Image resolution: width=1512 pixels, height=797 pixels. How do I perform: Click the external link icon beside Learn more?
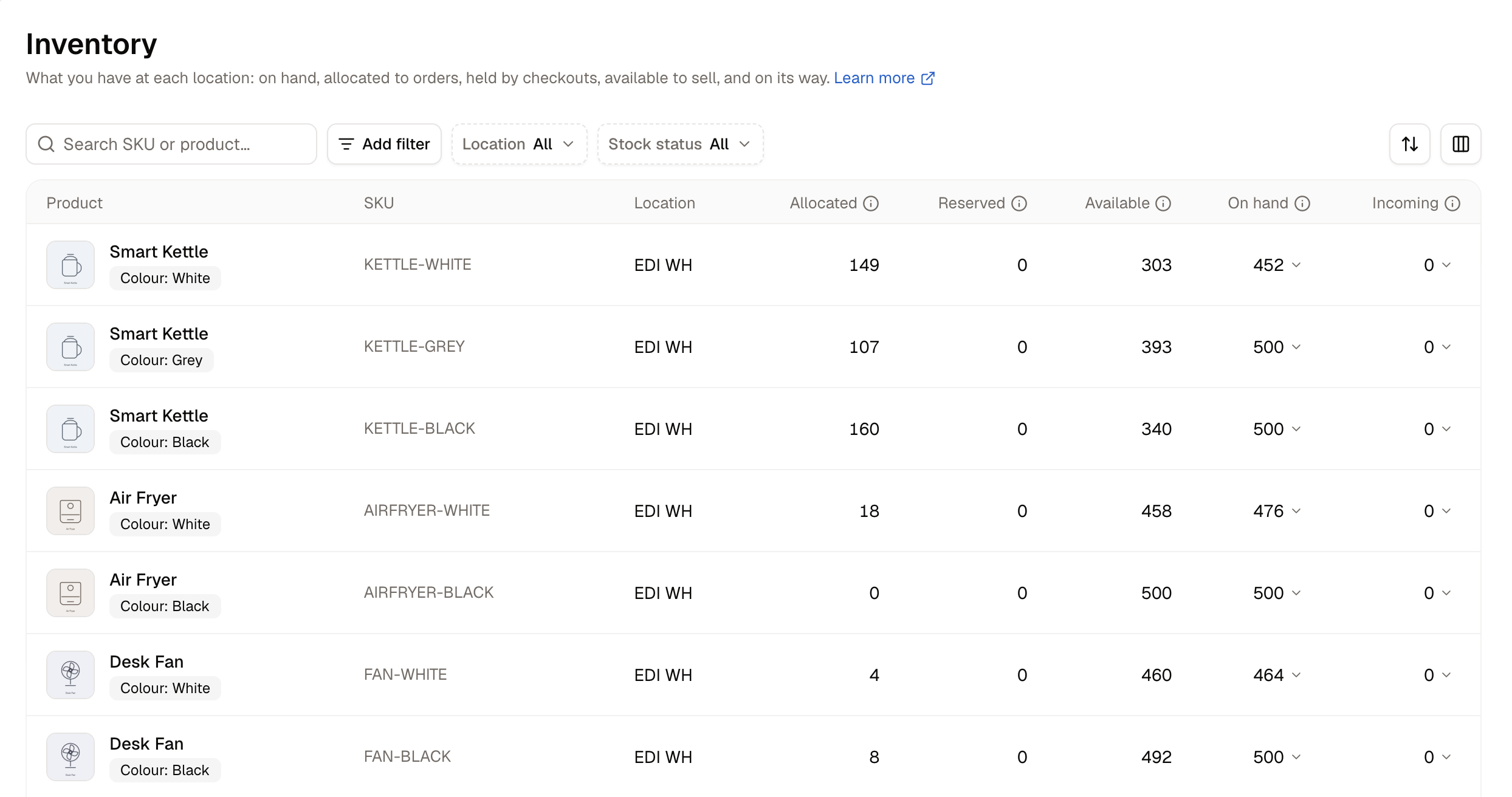tap(928, 78)
